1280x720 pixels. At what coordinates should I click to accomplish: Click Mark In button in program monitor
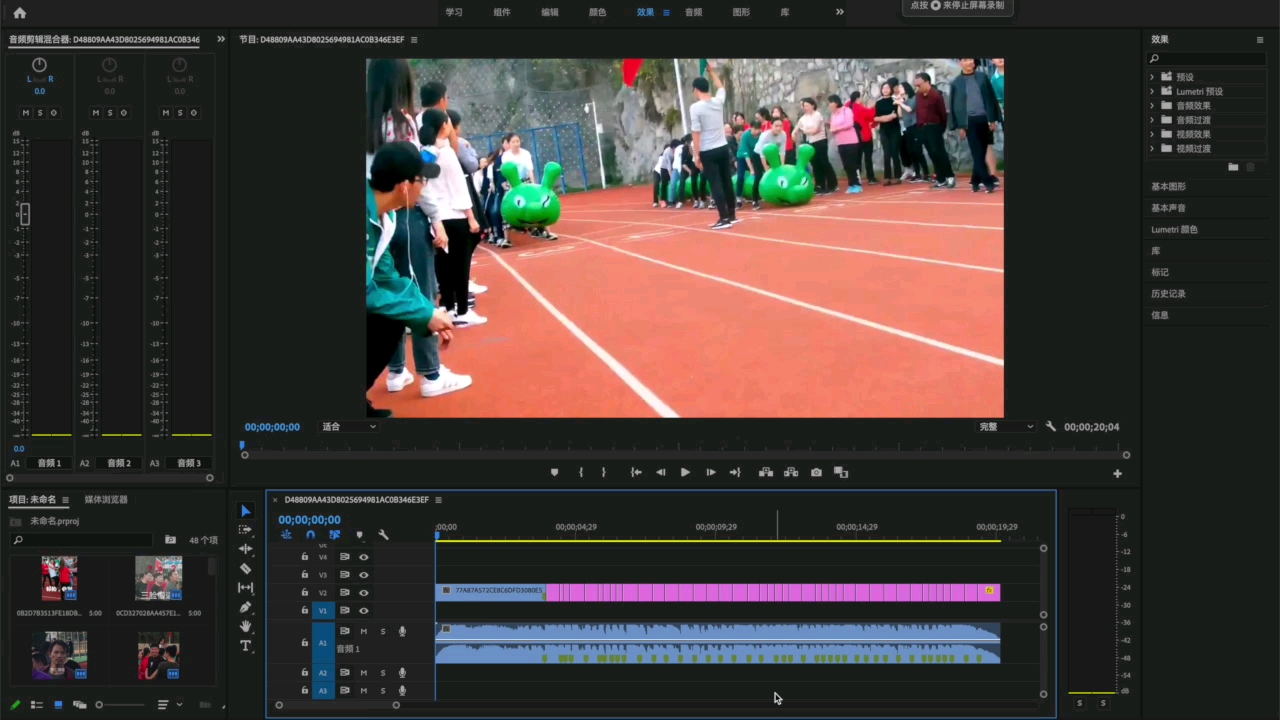[x=581, y=472]
